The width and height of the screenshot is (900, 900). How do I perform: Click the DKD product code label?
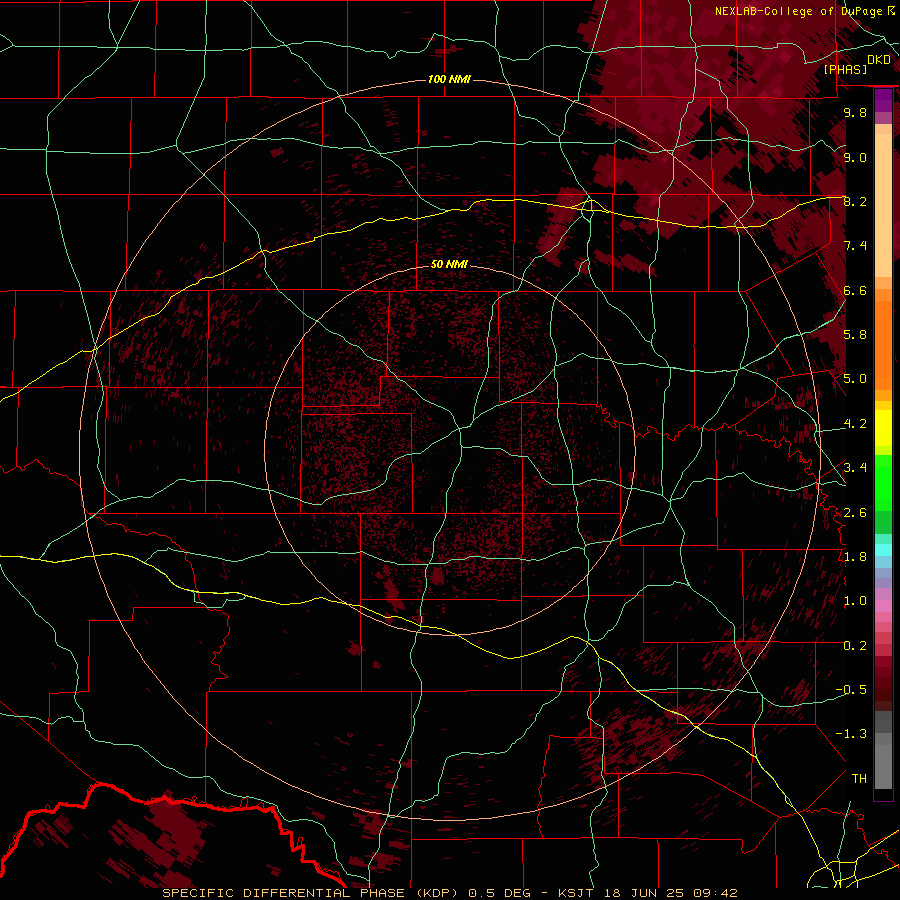click(x=879, y=60)
